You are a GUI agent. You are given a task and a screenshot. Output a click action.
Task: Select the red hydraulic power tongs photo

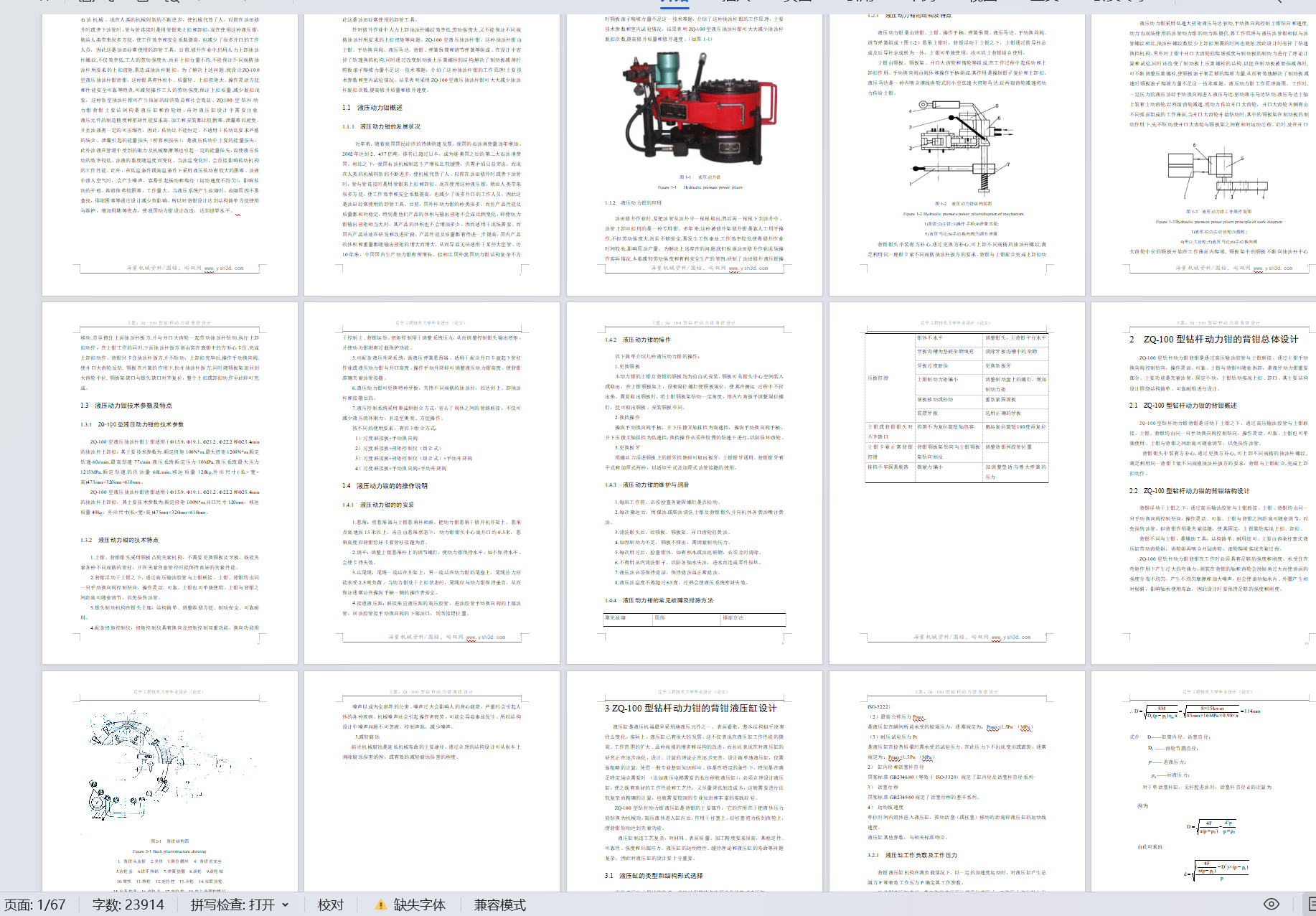[701, 110]
